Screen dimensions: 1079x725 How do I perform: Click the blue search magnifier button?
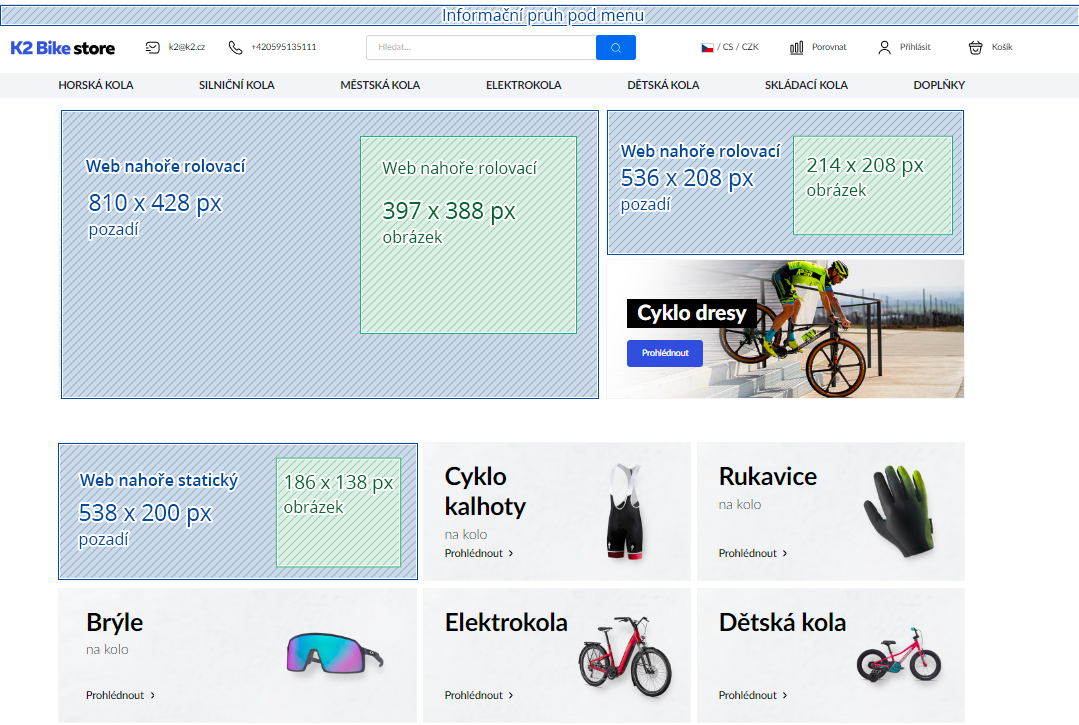pyautogui.click(x=616, y=47)
